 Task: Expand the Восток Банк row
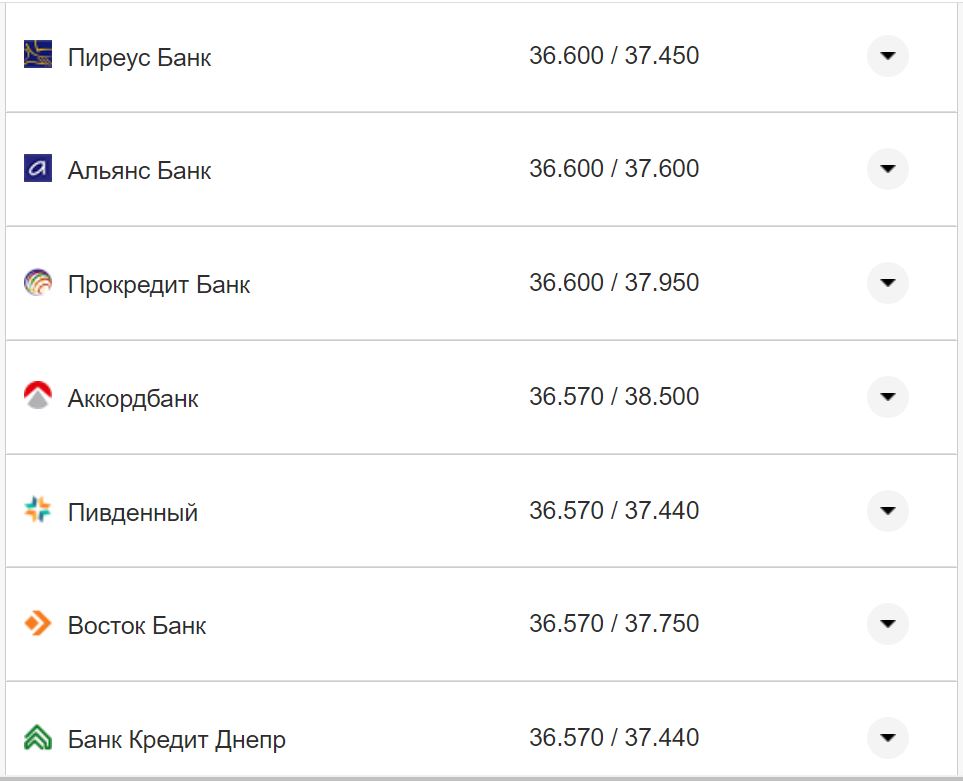(887, 624)
